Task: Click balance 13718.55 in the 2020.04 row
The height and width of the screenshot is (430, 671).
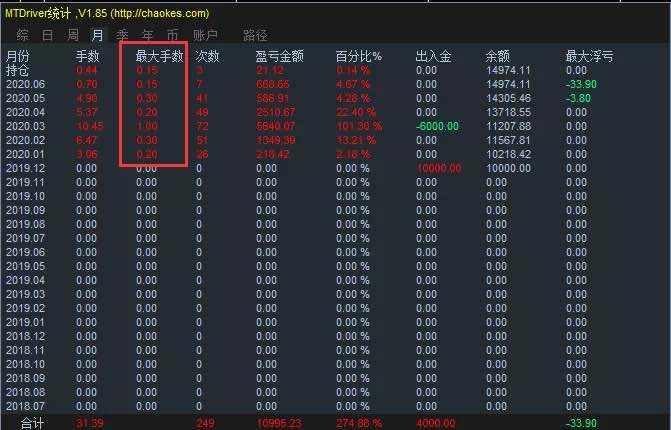Action: tap(508, 112)
